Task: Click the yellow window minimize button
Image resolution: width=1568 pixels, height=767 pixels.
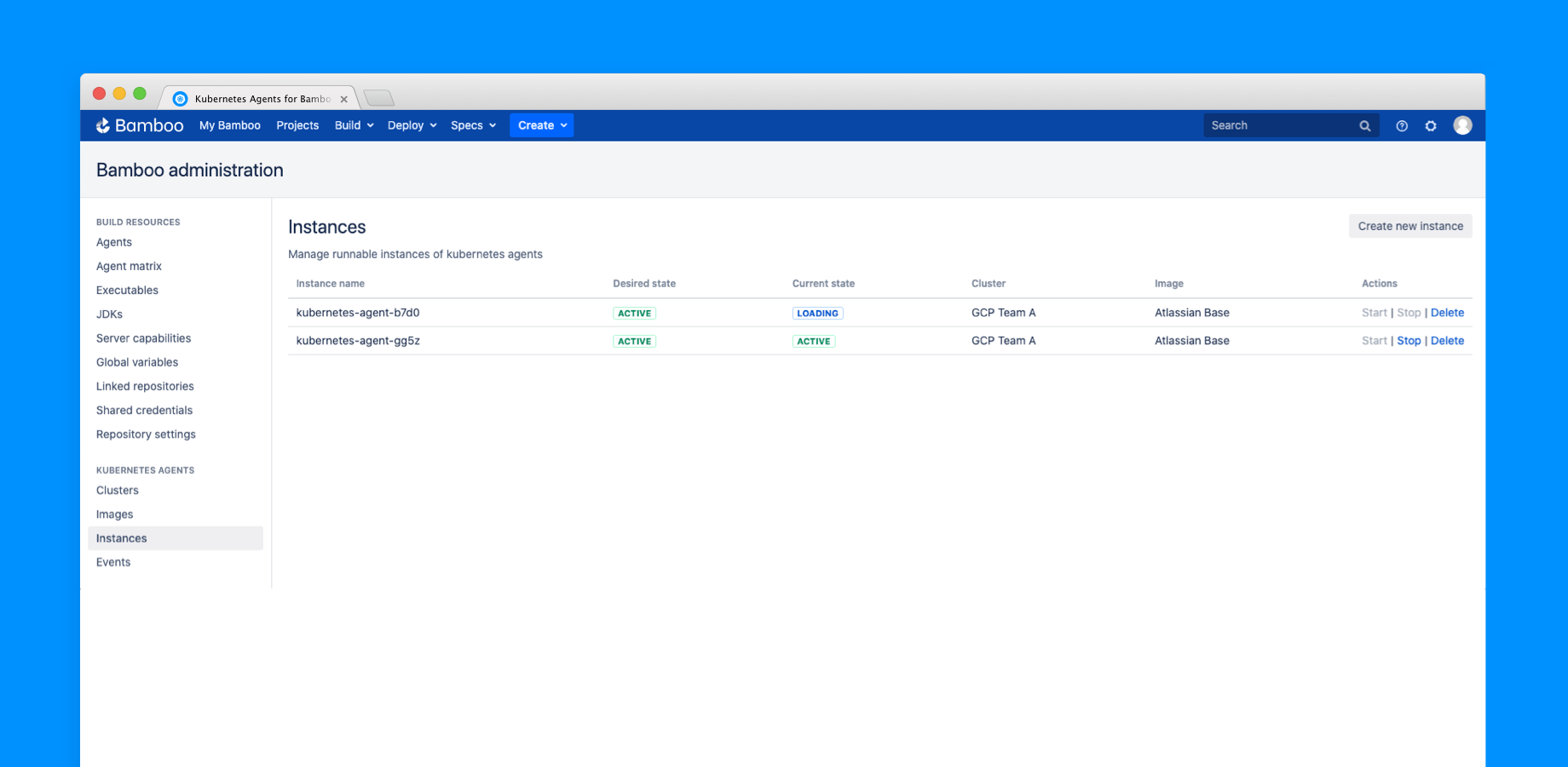Action: coord(119,94)
